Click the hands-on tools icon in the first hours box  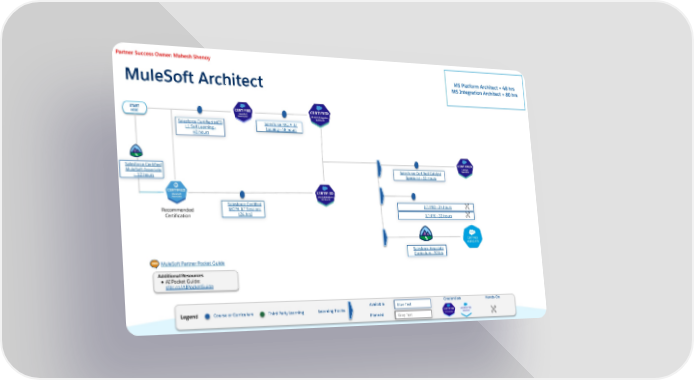(x=467, y=207)
